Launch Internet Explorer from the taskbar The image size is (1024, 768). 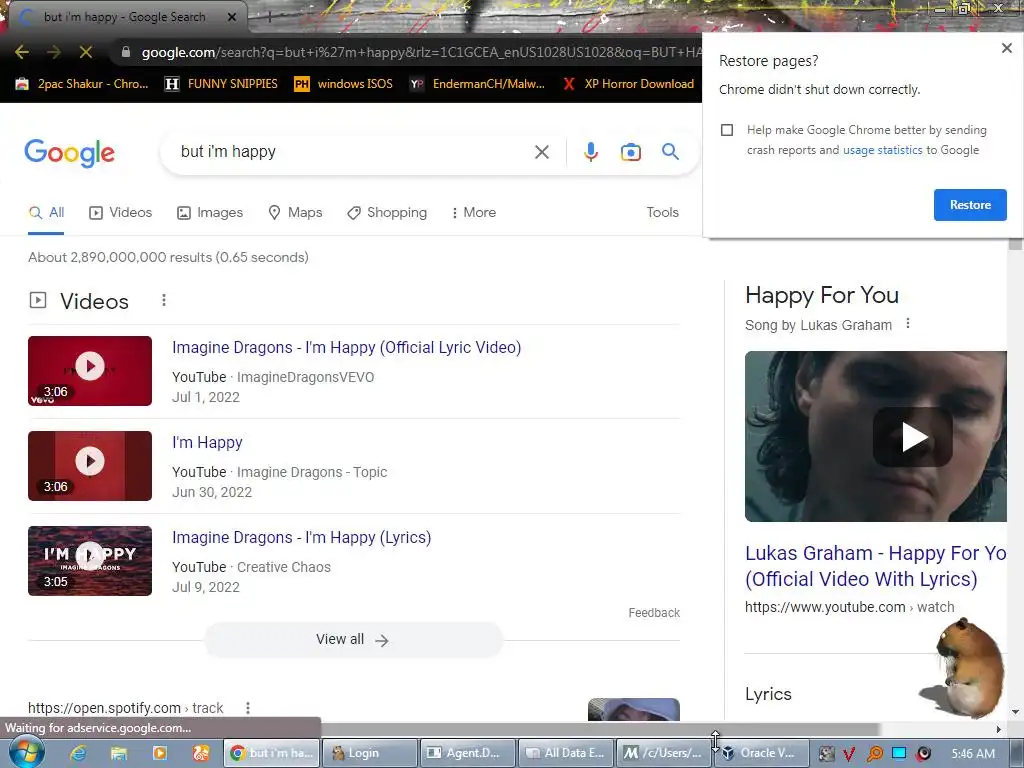click(x=78, y=753)
